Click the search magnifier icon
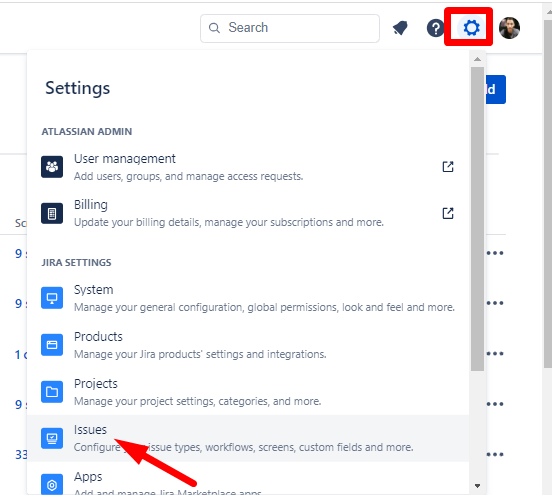552x495 pixels. tap(214, 28)
